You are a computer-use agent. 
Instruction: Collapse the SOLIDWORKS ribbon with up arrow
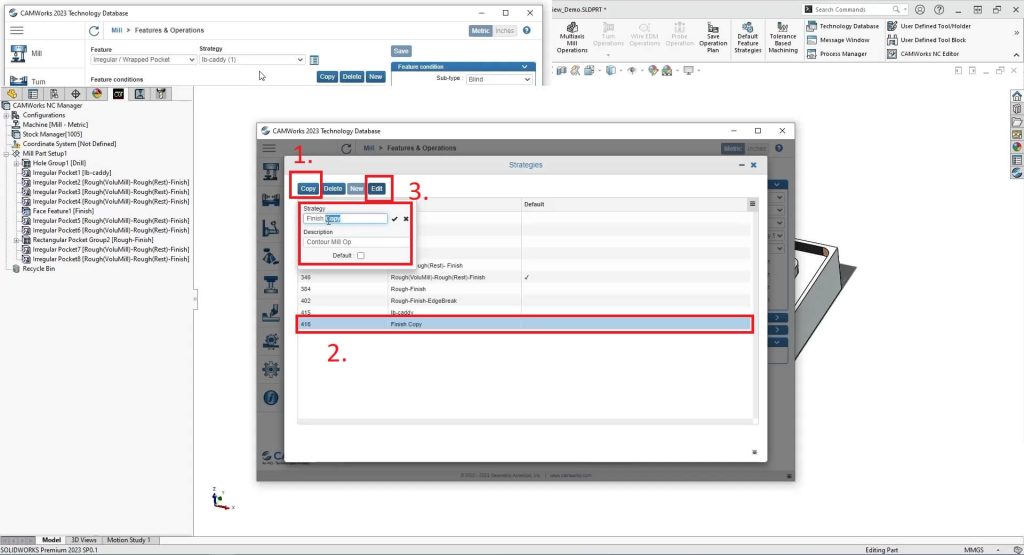tap(1016, 54)
